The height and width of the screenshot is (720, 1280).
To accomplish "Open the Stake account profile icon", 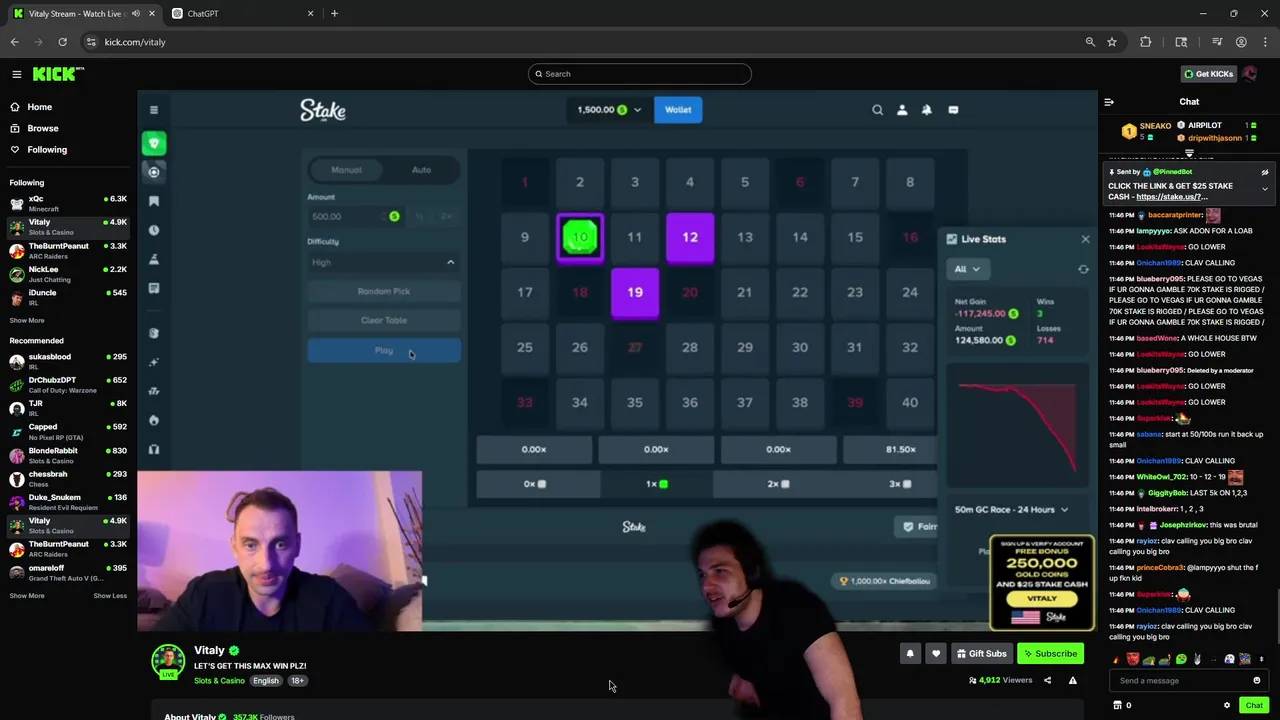I will (x=902, y=110).
